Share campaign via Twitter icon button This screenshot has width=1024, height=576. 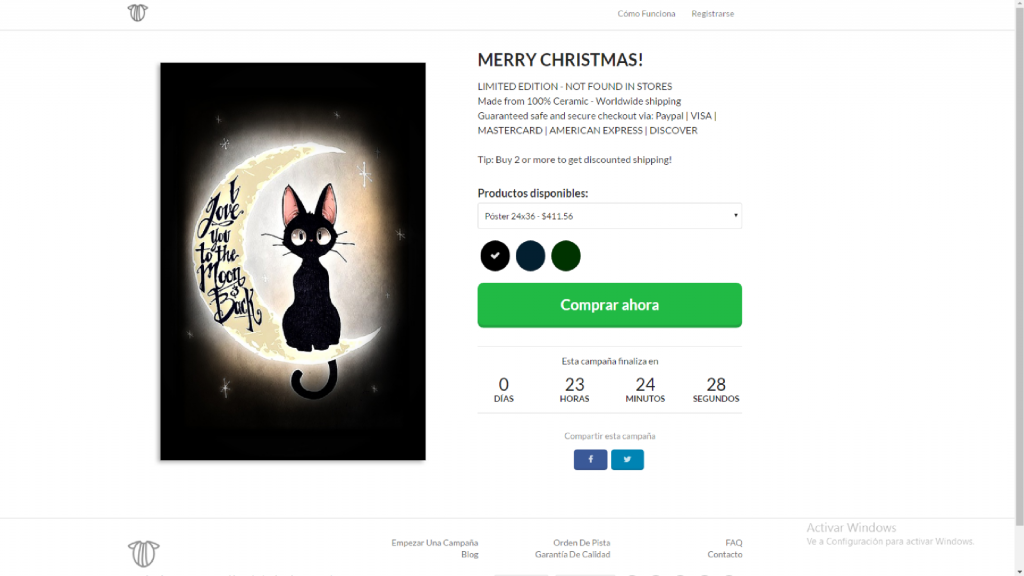coord(628,460)
